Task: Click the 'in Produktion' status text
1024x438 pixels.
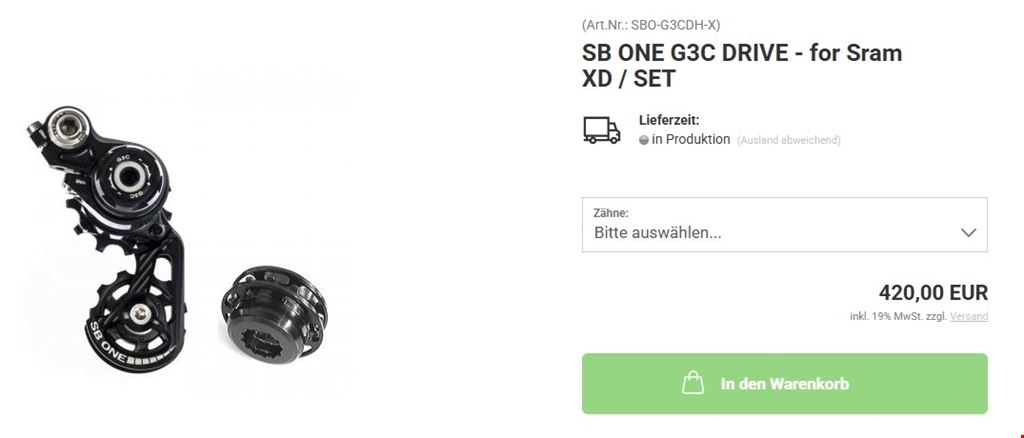Action: coord(691,140)
